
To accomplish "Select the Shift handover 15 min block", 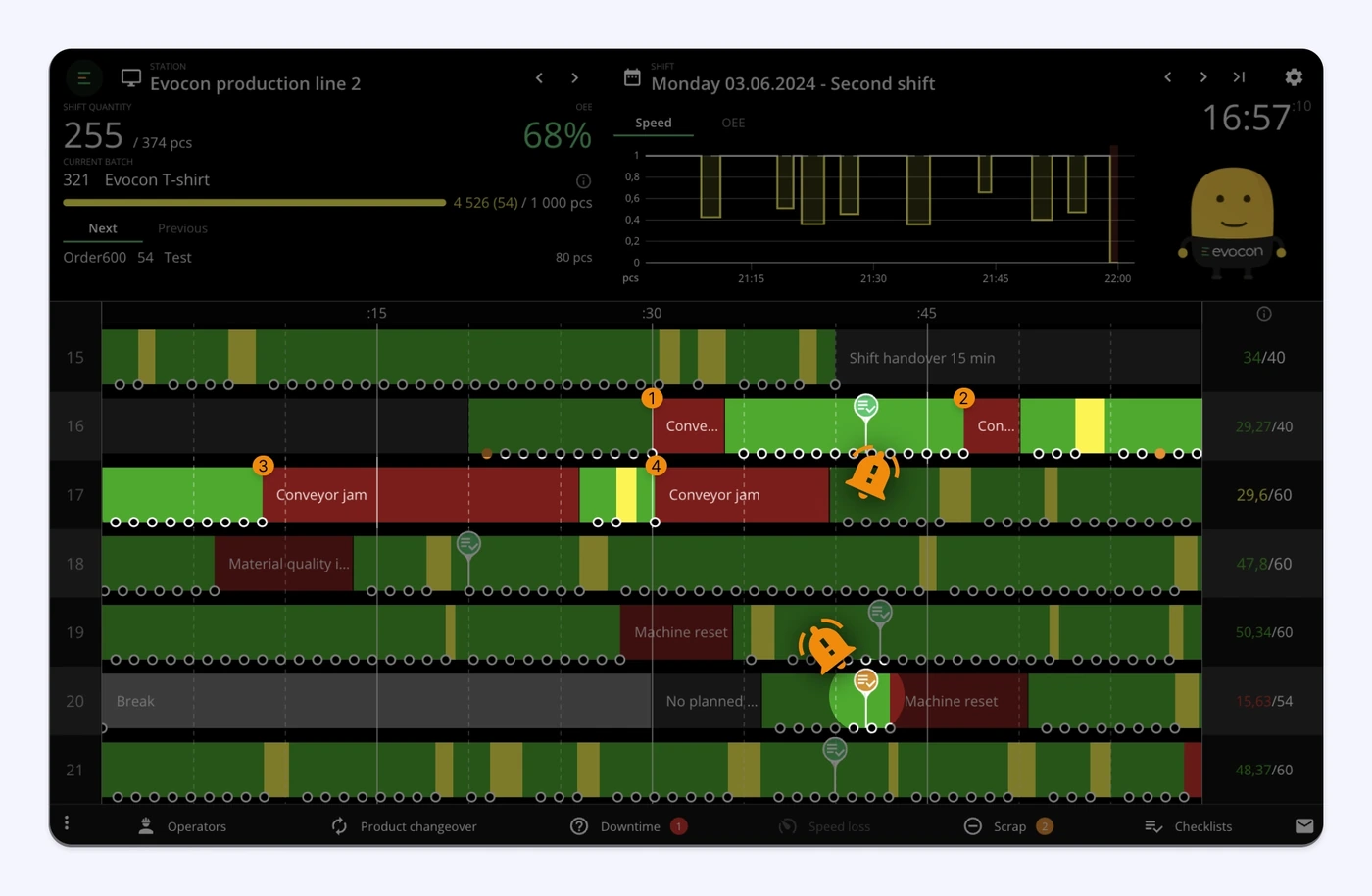I will (x=1018, y=358).
